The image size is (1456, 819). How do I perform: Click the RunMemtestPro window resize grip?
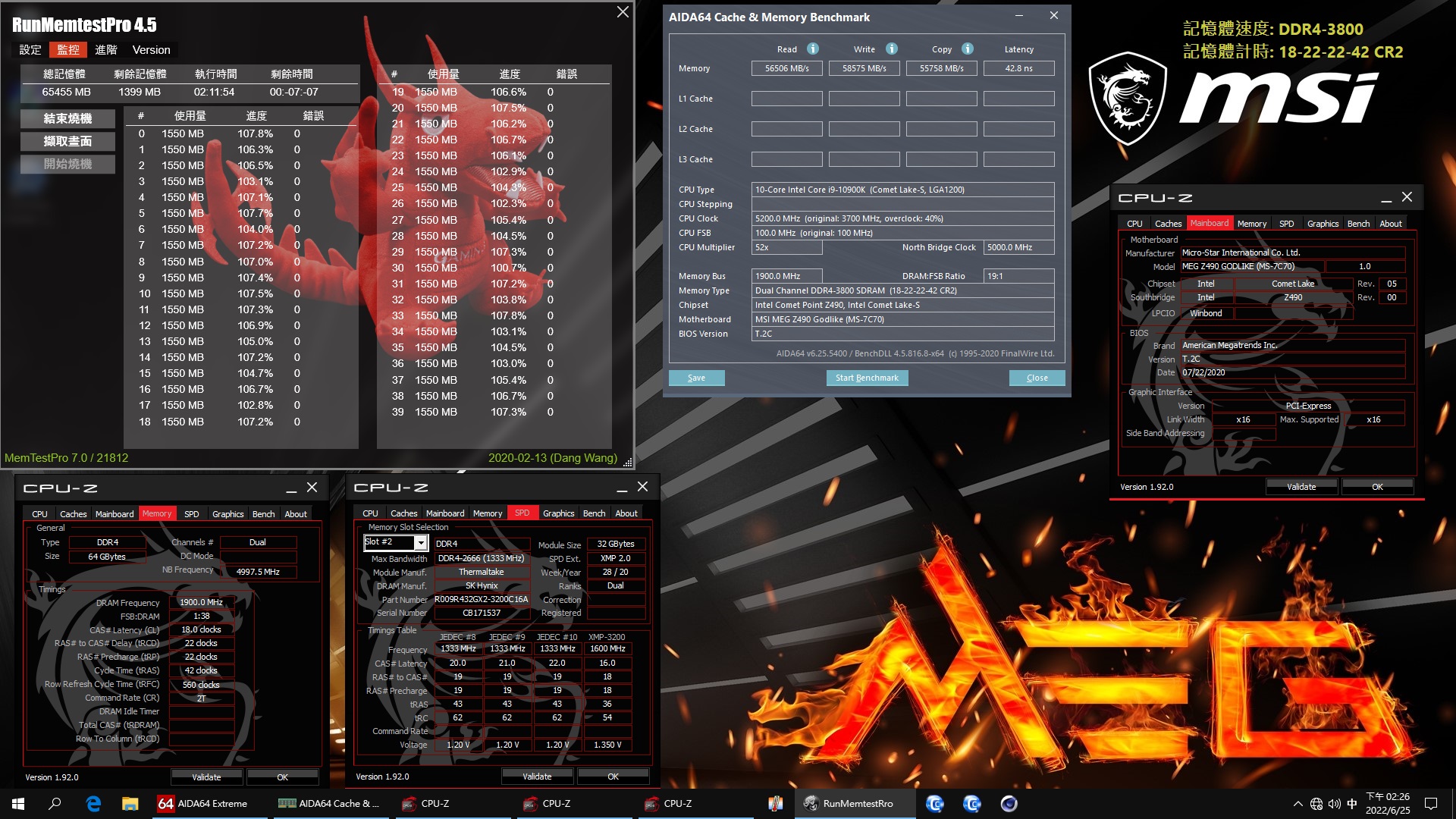click(x=627, y=462)
